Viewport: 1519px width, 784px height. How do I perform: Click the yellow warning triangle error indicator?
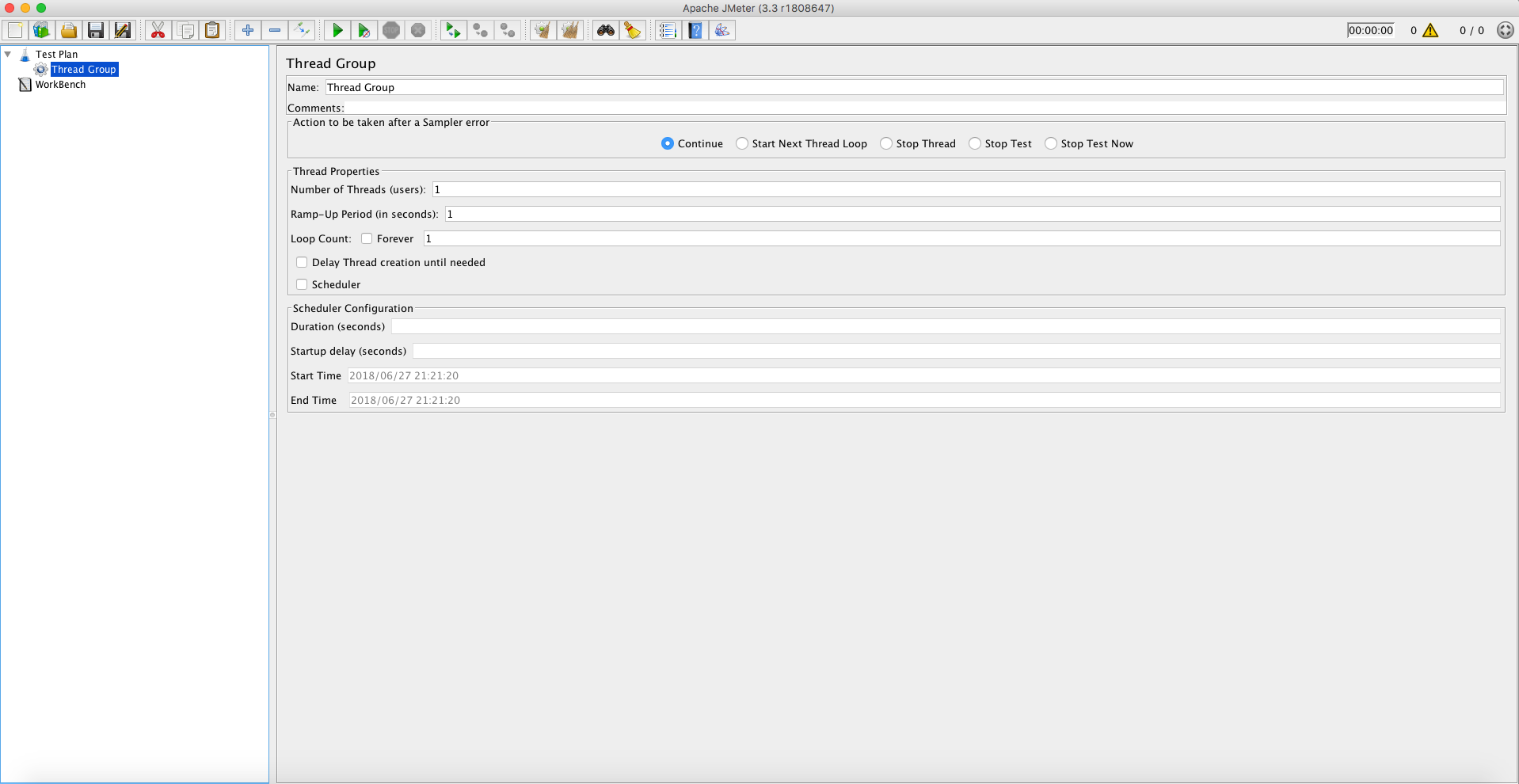point(1430,30)
